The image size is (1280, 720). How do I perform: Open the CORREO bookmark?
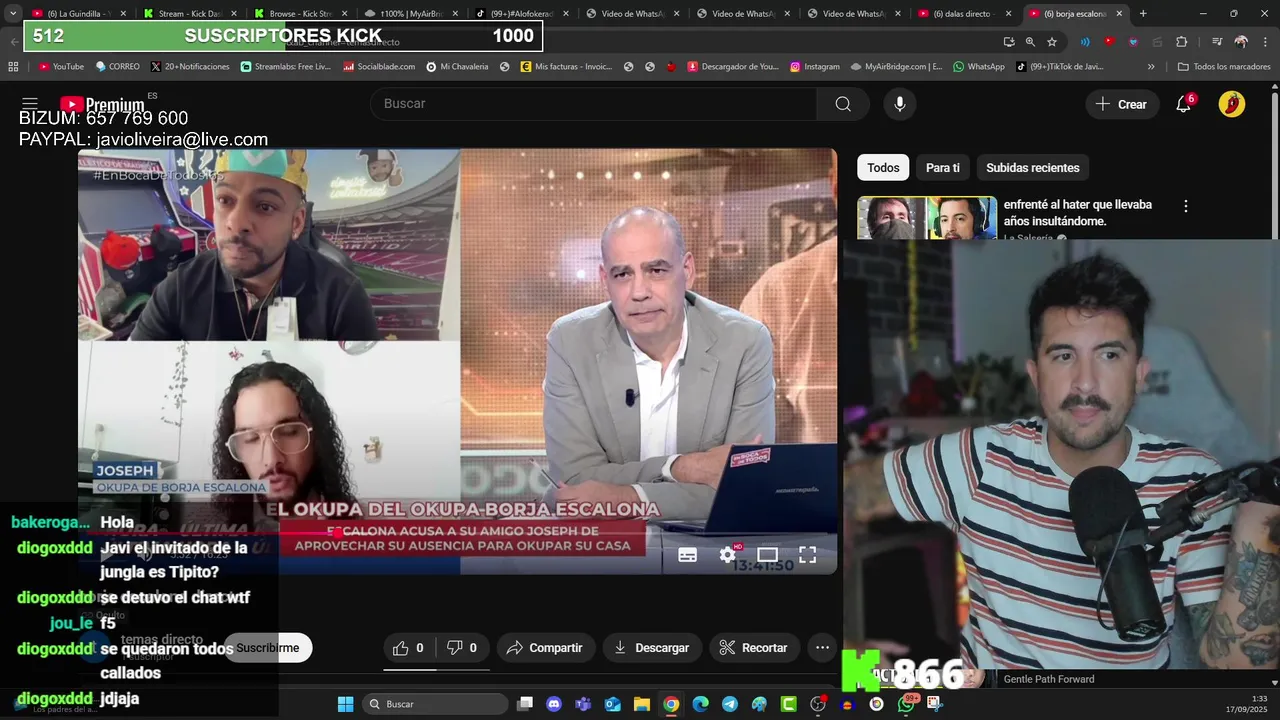(x=117, y=67)
